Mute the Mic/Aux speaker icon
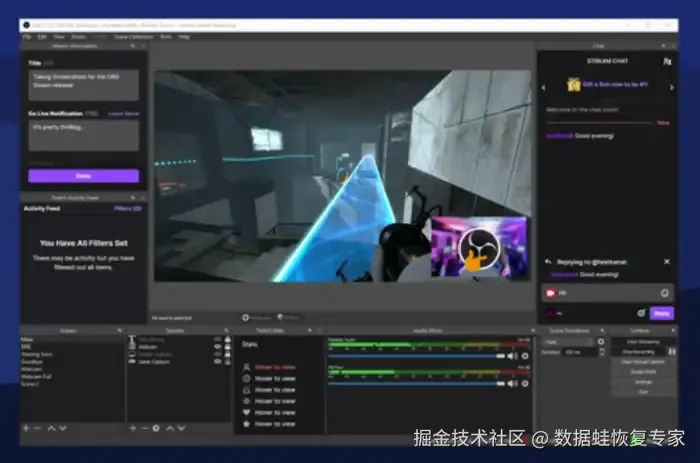Viewport: 700px width, 463px height. [512, 384]
